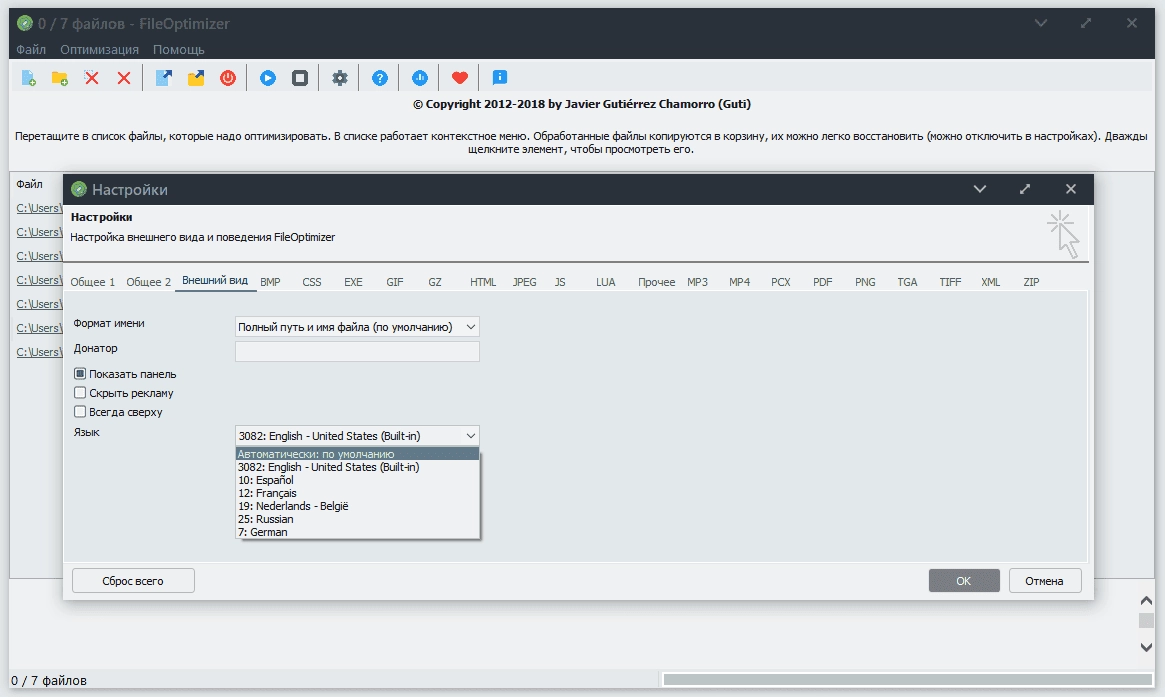The width and height of the screenshot is (1165, 697).
Task: Open the PCX settings tab
Action: coord(781,282)
